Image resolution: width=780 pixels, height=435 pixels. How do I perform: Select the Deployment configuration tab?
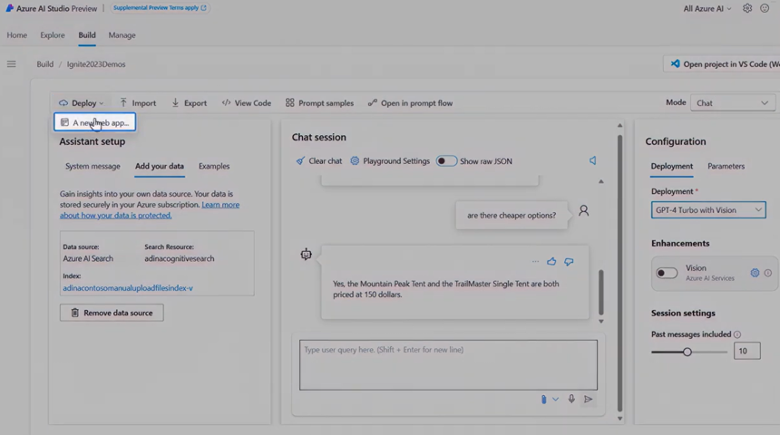672,166
